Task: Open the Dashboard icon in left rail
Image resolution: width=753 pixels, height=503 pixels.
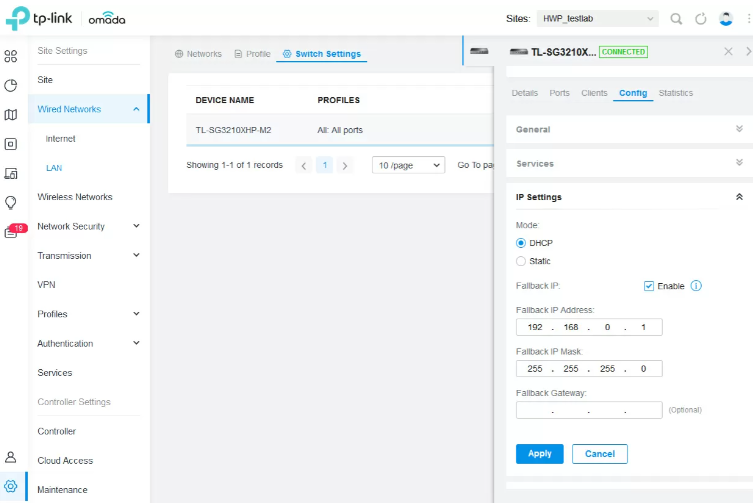Action: [x=11, y=56]
